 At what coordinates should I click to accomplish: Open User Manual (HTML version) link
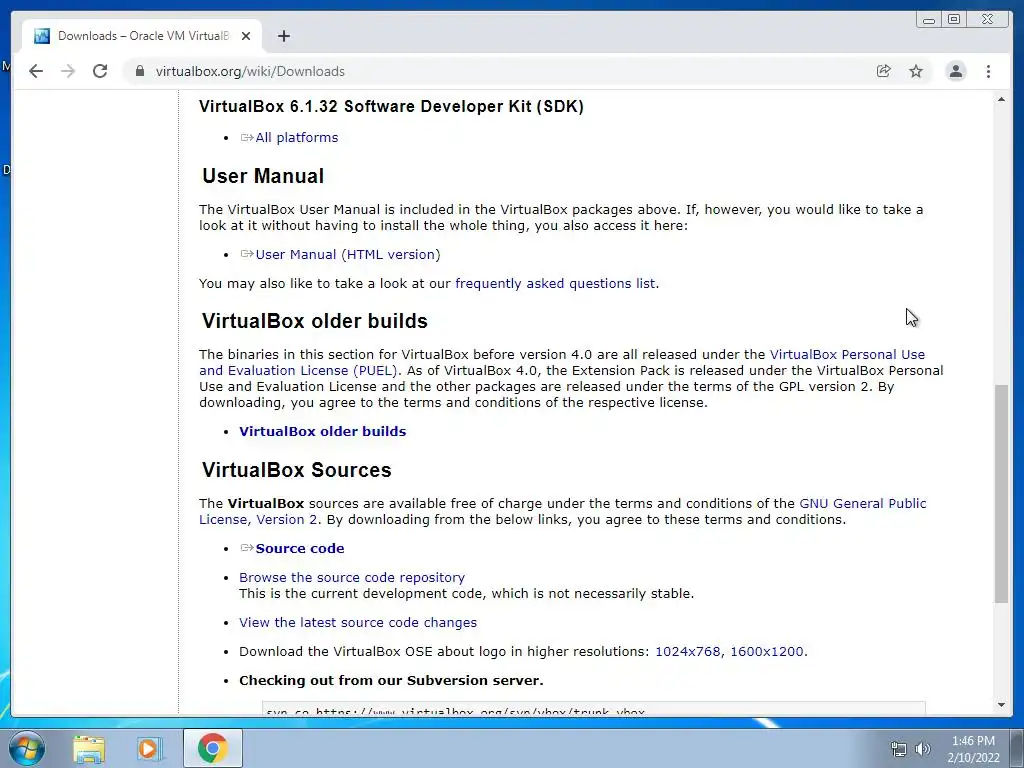click(x=348, y=255)
